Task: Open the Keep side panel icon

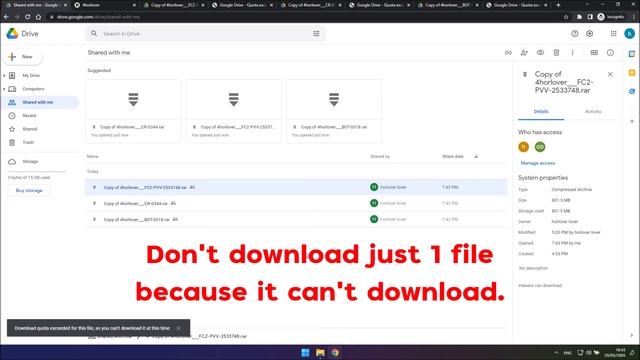Action: 632,73
